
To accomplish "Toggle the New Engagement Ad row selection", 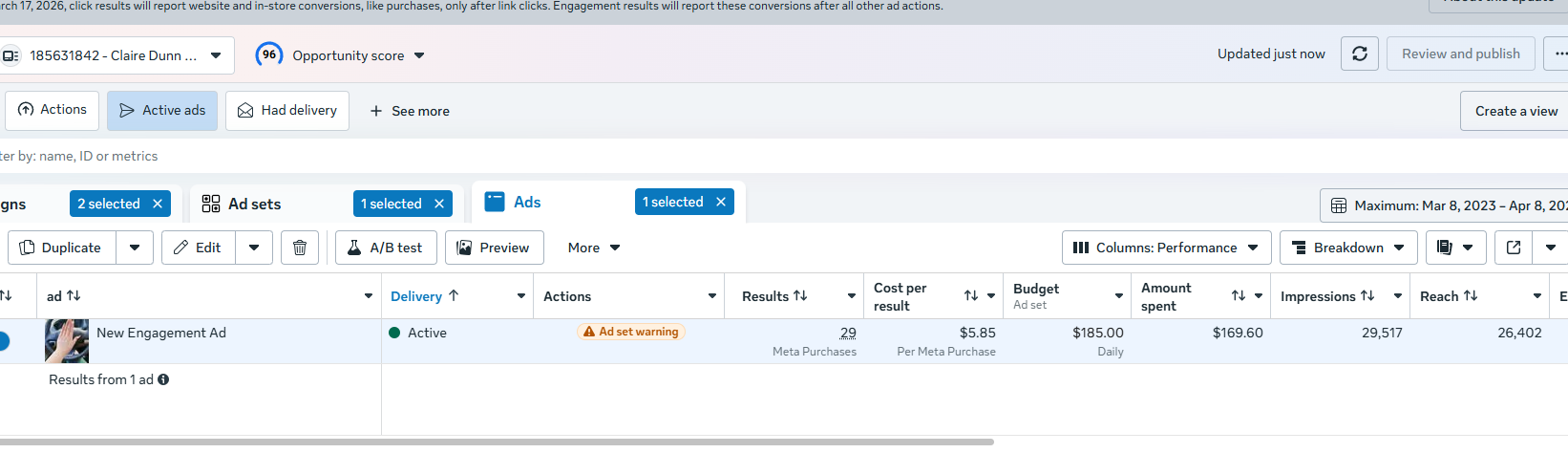I will [x=3, y=341].
